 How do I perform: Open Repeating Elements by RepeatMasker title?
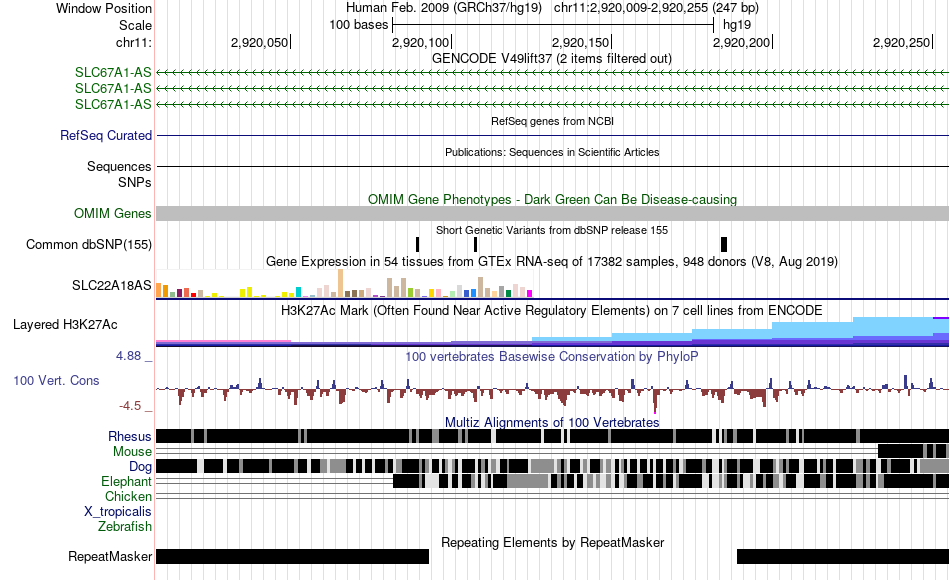pos(552,542)
